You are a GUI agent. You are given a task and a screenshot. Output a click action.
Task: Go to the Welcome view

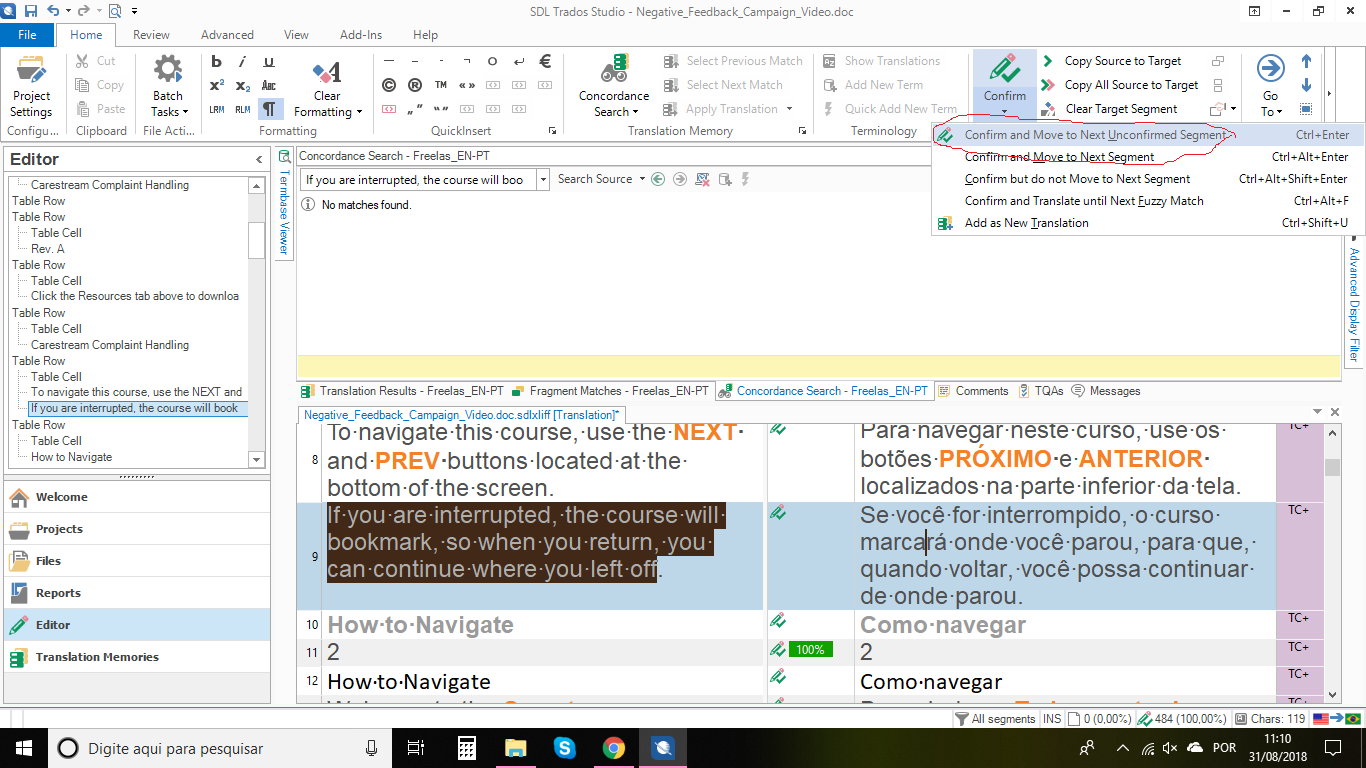click(x=137, y=497)
